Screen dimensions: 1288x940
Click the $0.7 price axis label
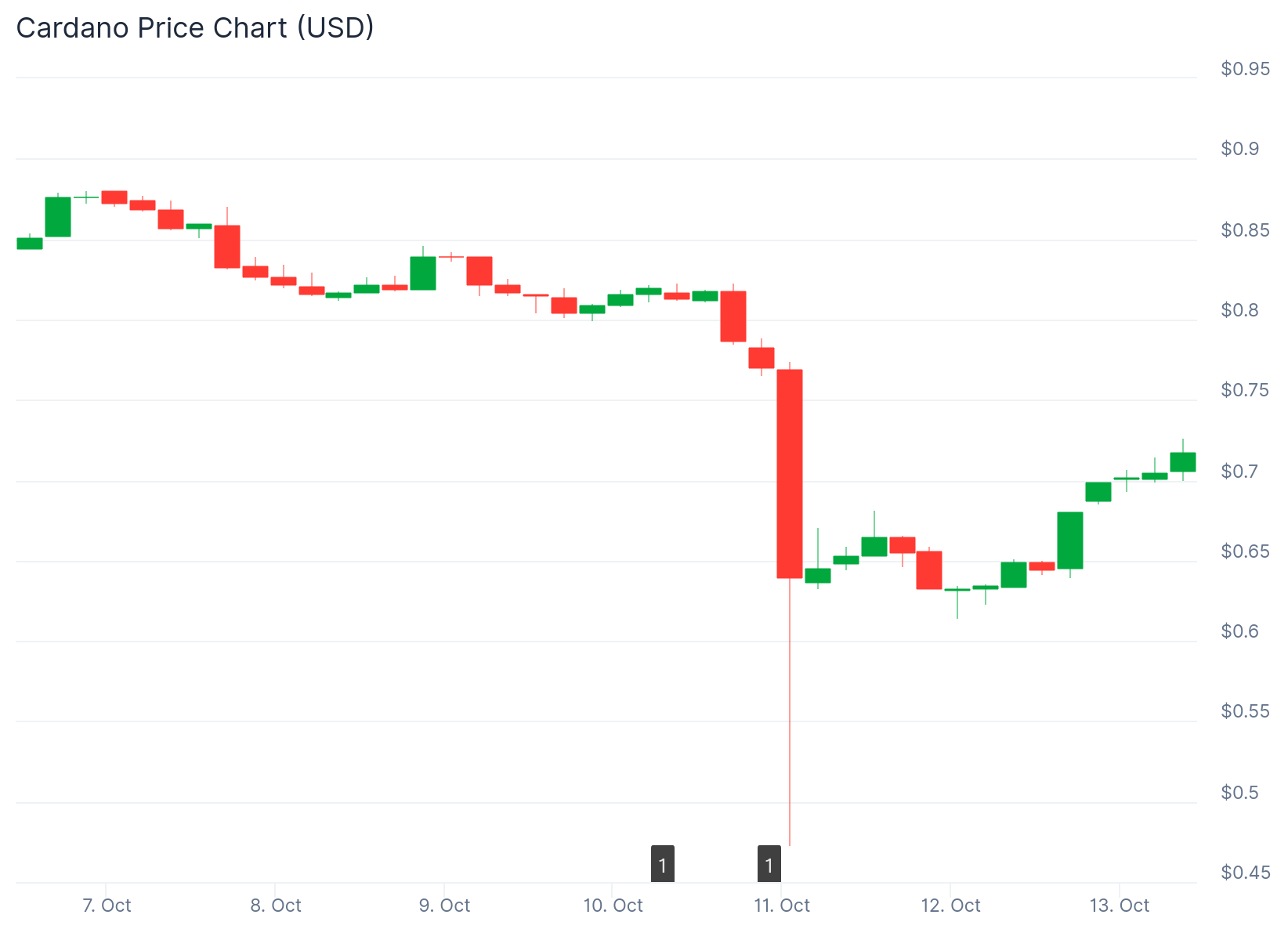point(1239,472)
